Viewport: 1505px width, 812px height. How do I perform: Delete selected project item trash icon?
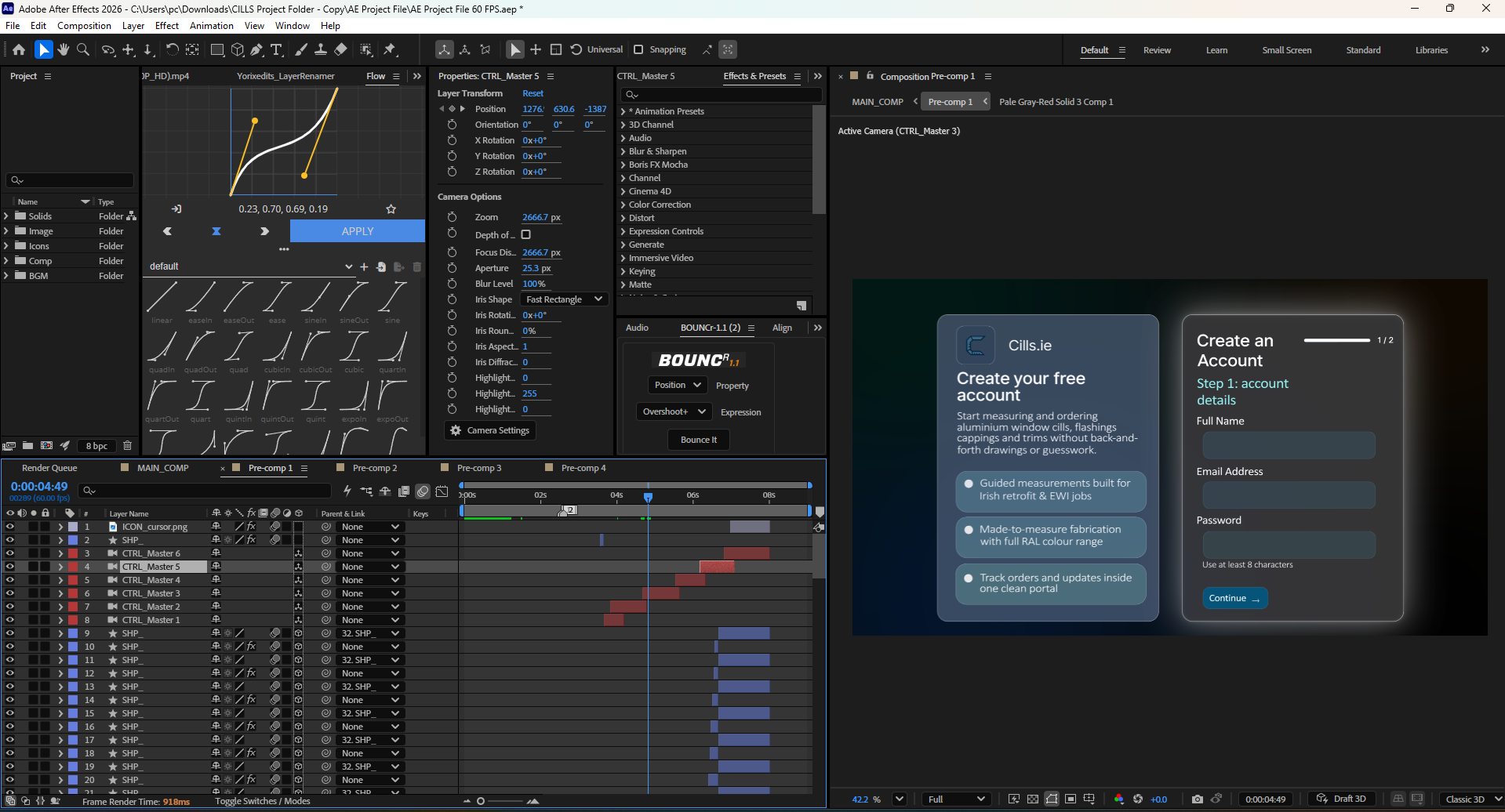[127, 446]
